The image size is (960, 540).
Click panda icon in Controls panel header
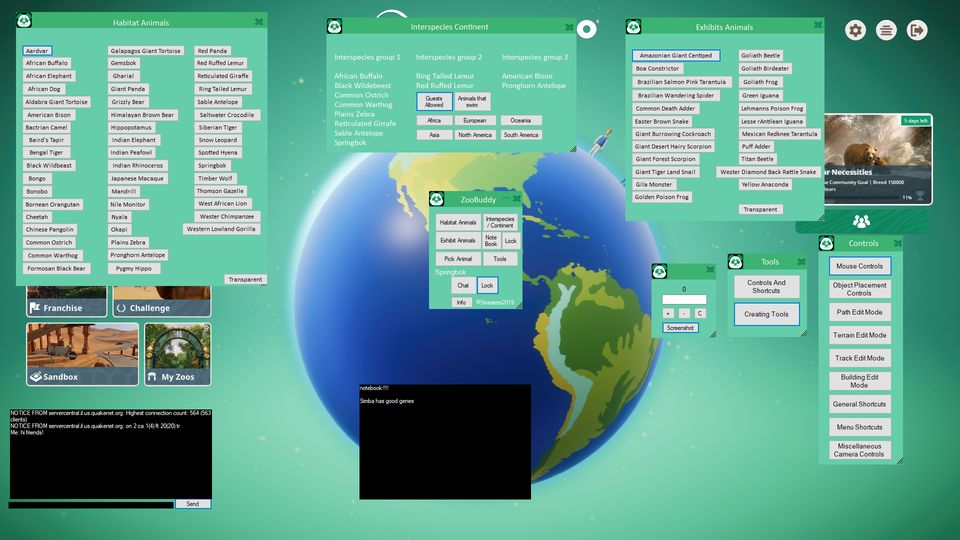point(827,243)
